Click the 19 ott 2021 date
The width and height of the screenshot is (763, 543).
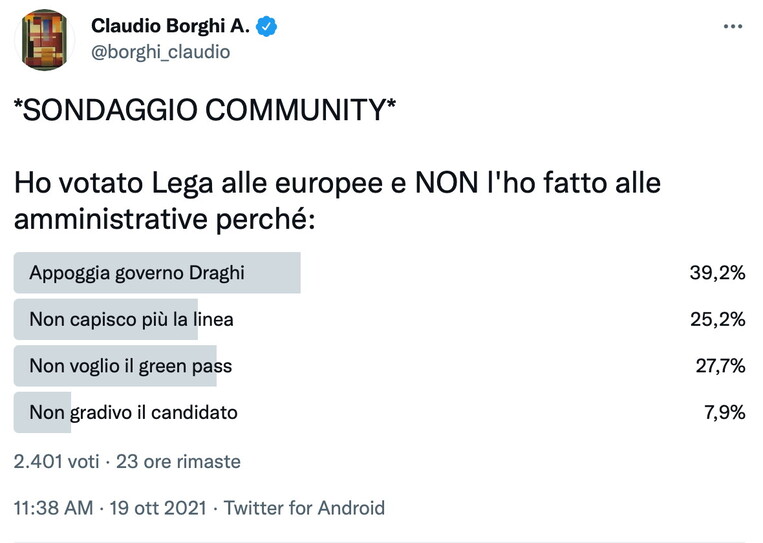[154, 508]
